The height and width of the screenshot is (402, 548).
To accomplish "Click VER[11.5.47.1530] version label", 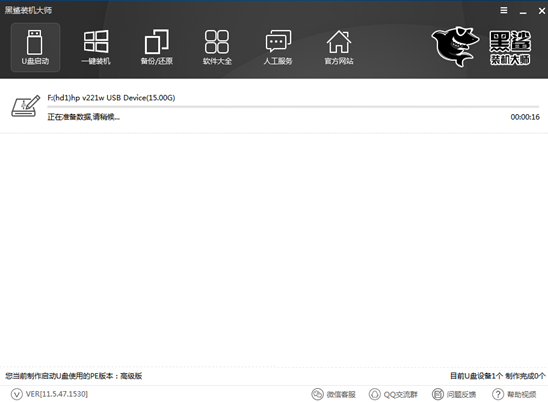I will click(57, 394).
